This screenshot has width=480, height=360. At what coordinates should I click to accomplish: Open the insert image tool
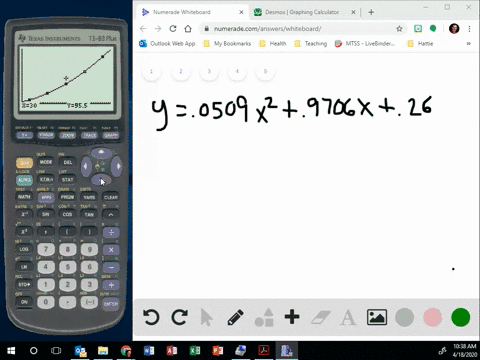(377, 317)
